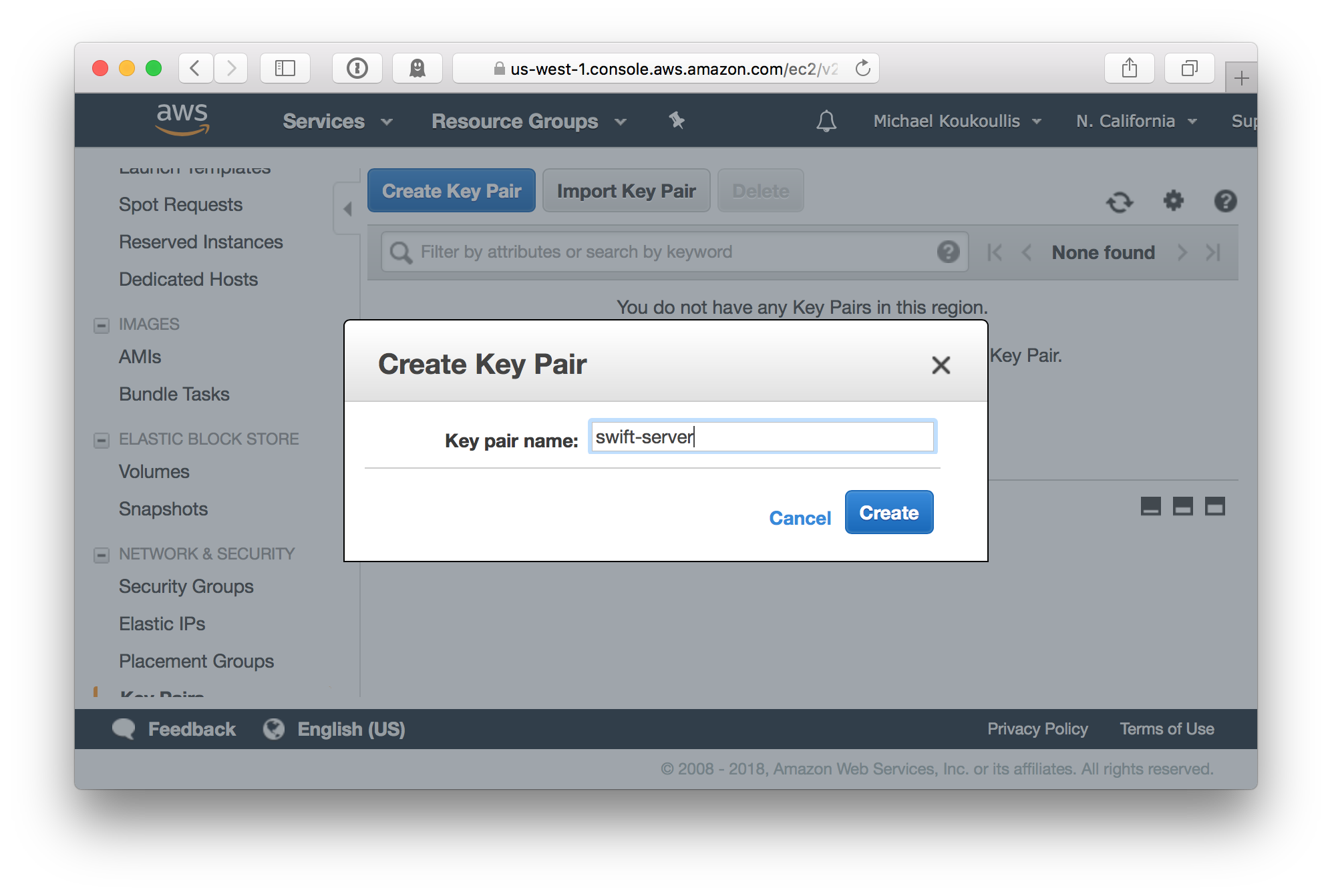1332x896 pixels.
Task: Click the half-height detail pane layout icon
Action: click(1182, 507)
